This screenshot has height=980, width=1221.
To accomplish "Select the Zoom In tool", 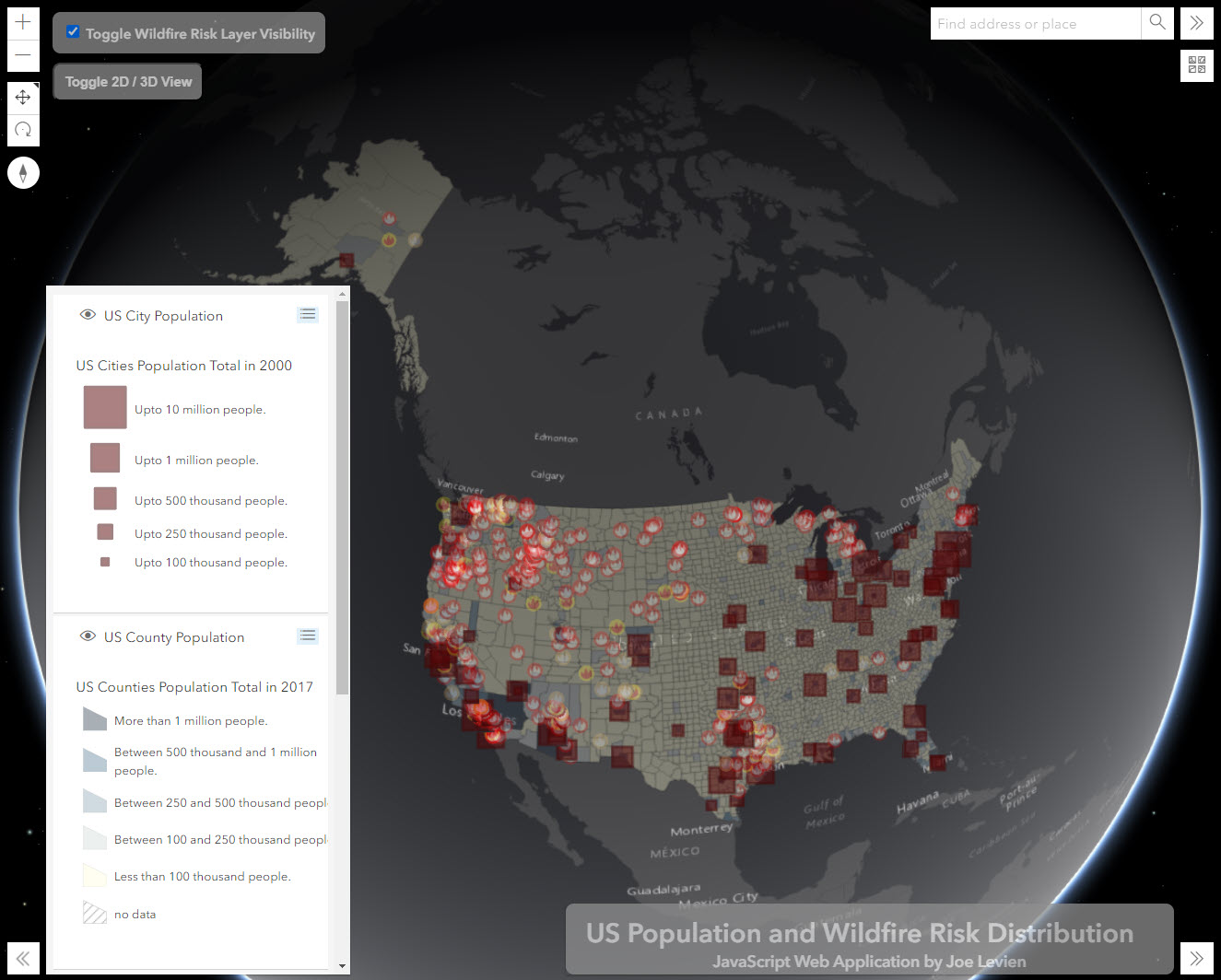I will (x=23, y=22).
